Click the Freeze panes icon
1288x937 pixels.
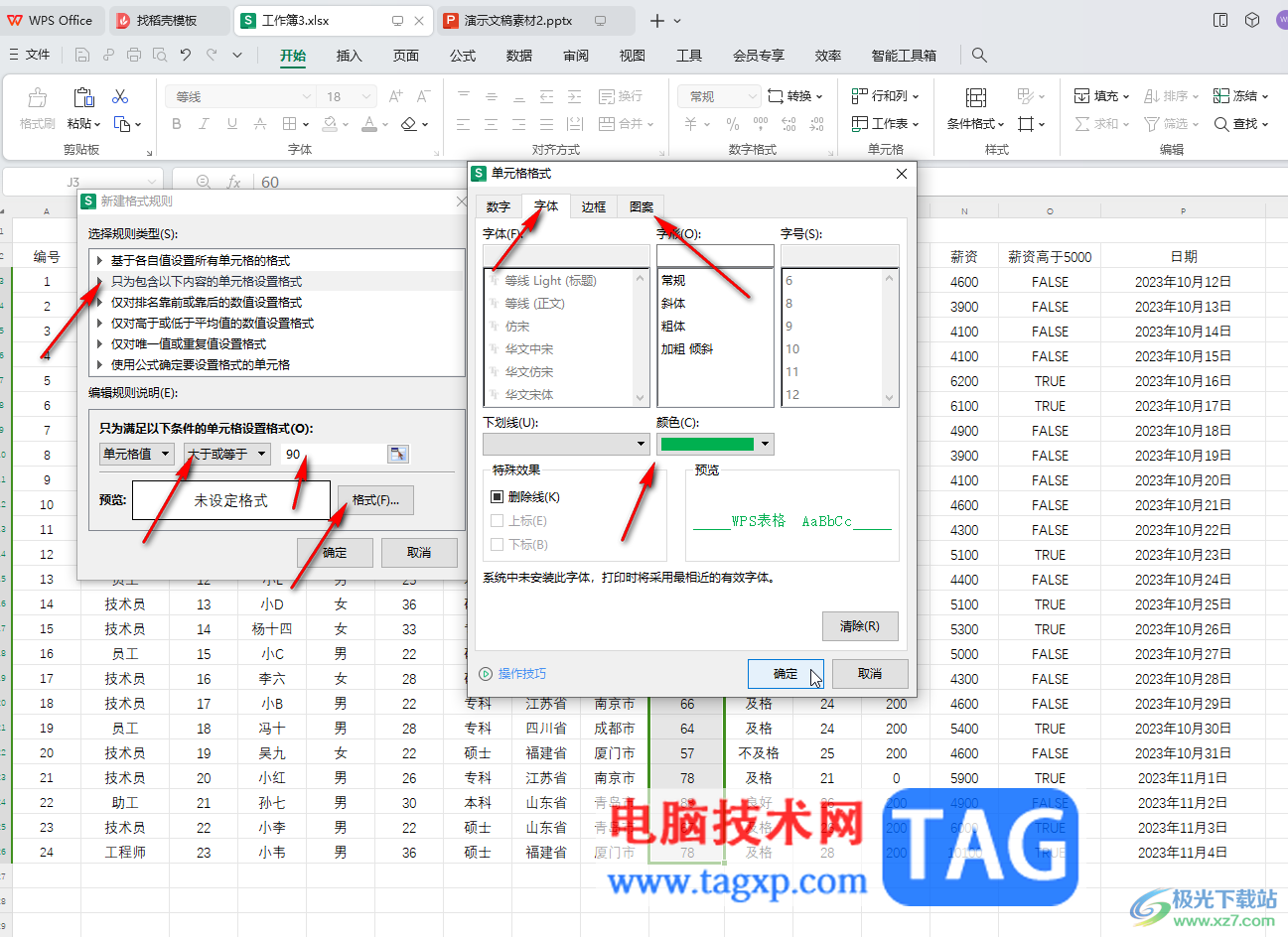(1220, 96)
